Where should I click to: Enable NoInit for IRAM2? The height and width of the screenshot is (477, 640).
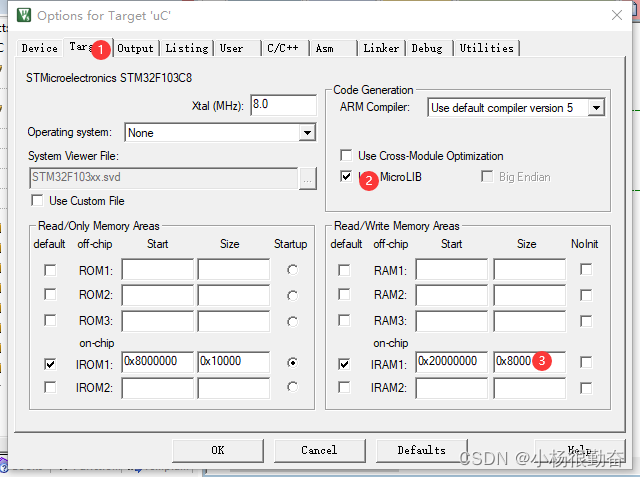(x=586, y=388)
